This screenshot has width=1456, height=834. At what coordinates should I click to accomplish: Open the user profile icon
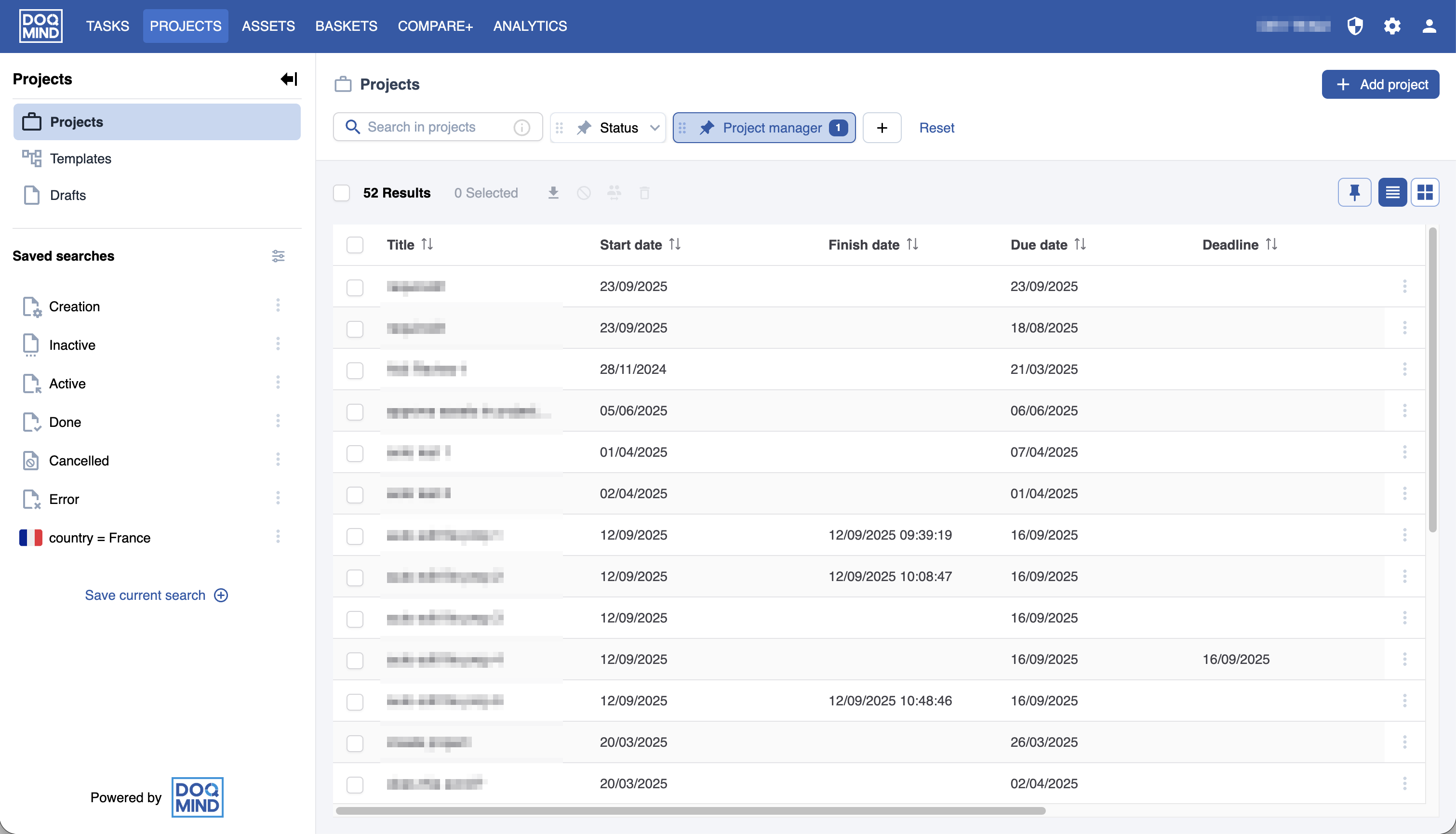(x=1429, y=26)
